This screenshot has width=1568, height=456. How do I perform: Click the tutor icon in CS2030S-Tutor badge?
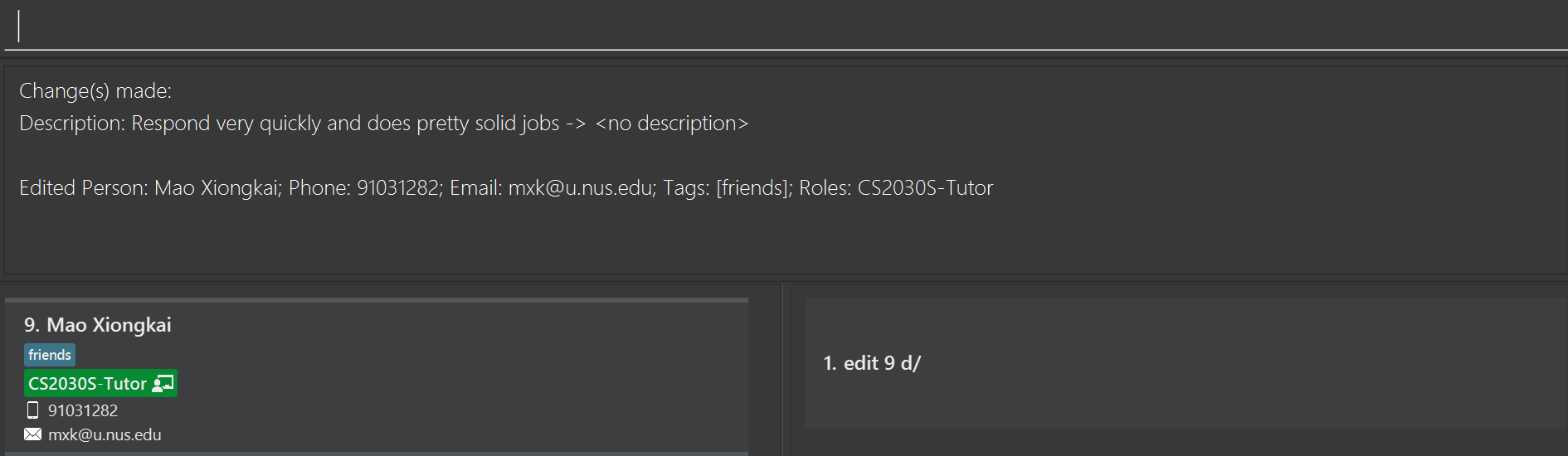pos(163,384)
